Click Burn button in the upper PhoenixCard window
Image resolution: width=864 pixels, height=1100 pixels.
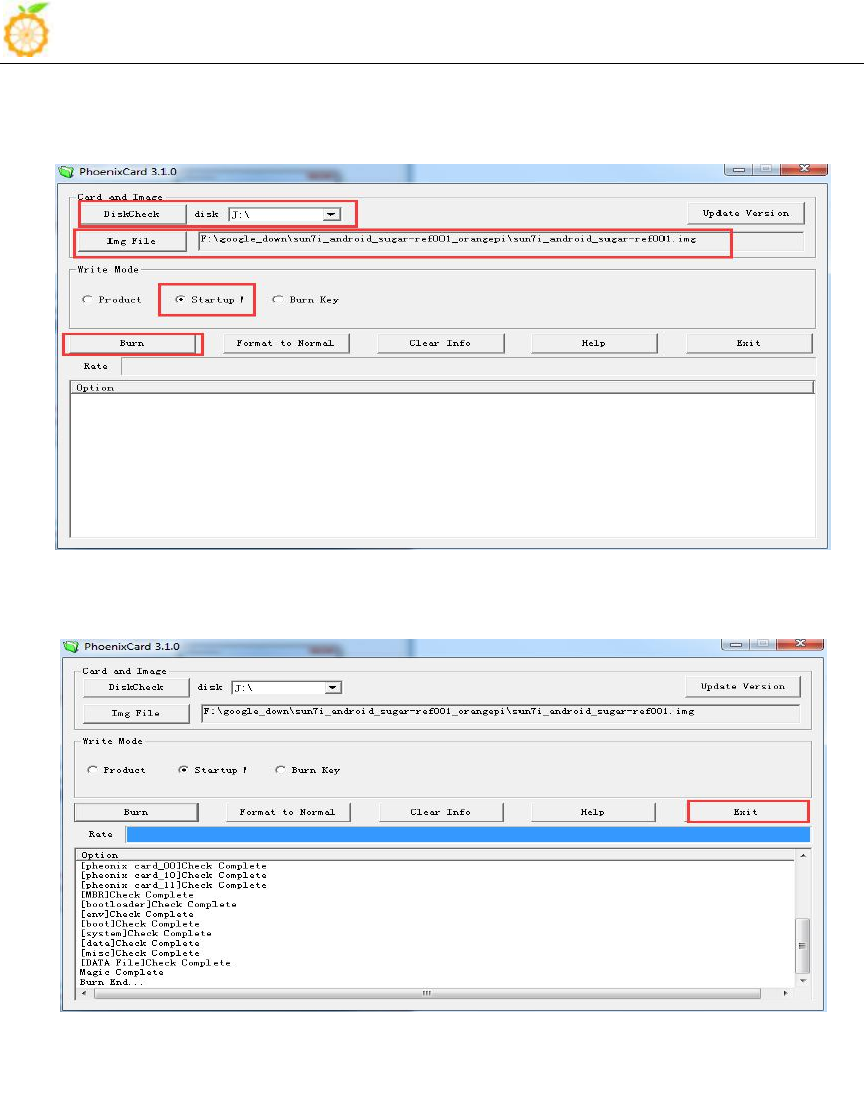tap(131, 343)
